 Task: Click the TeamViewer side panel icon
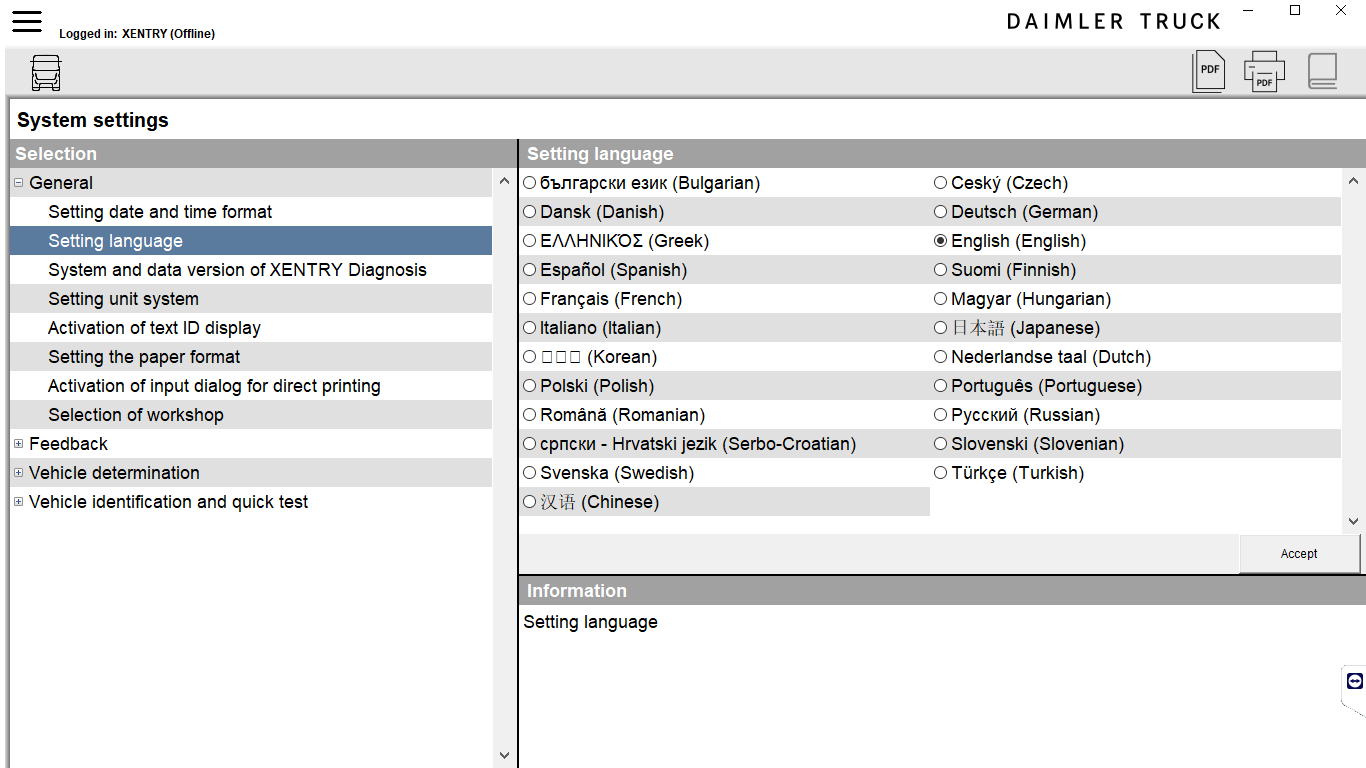1355,681
